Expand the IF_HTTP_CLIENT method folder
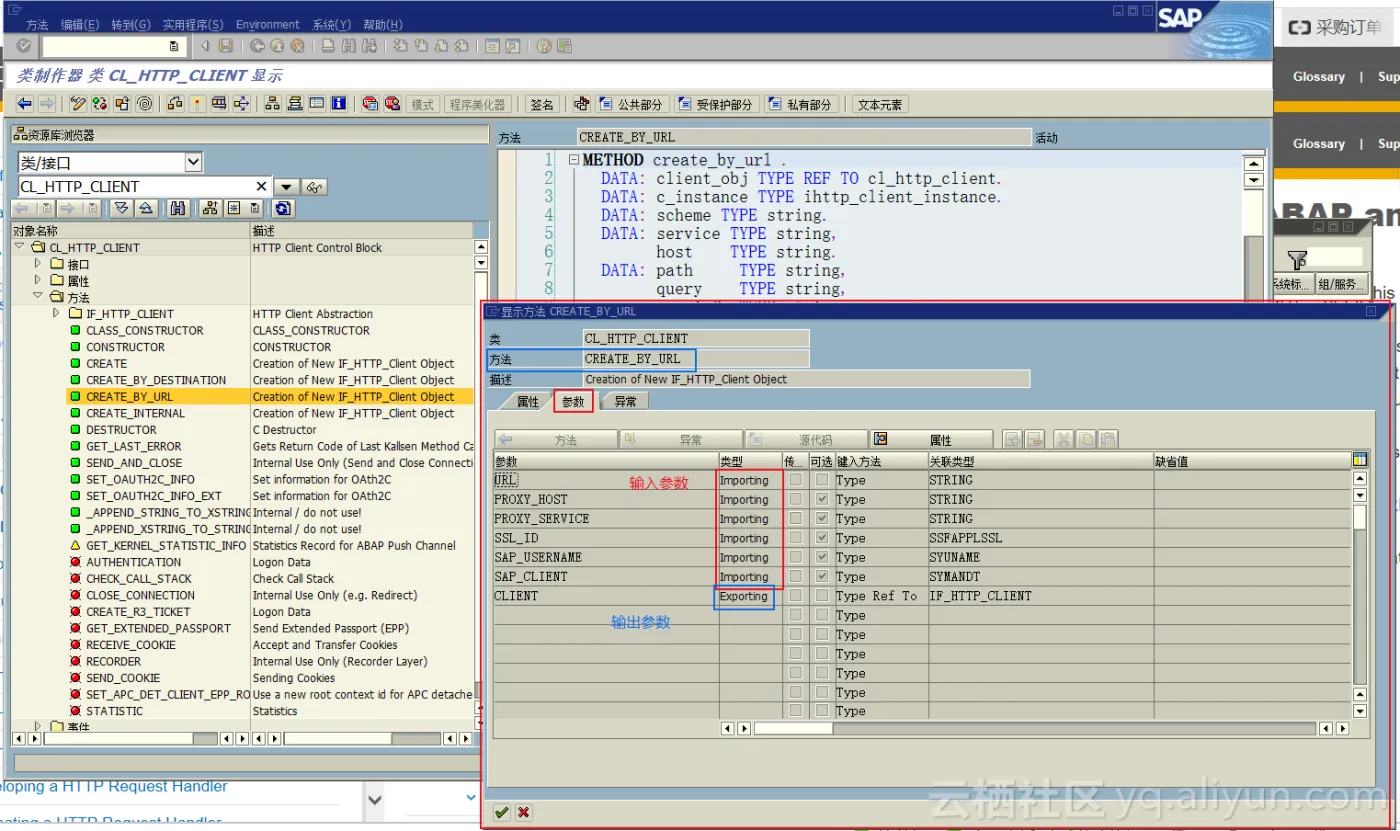The width and height of the screenshot is (1400, 831). tap(56, 313)
